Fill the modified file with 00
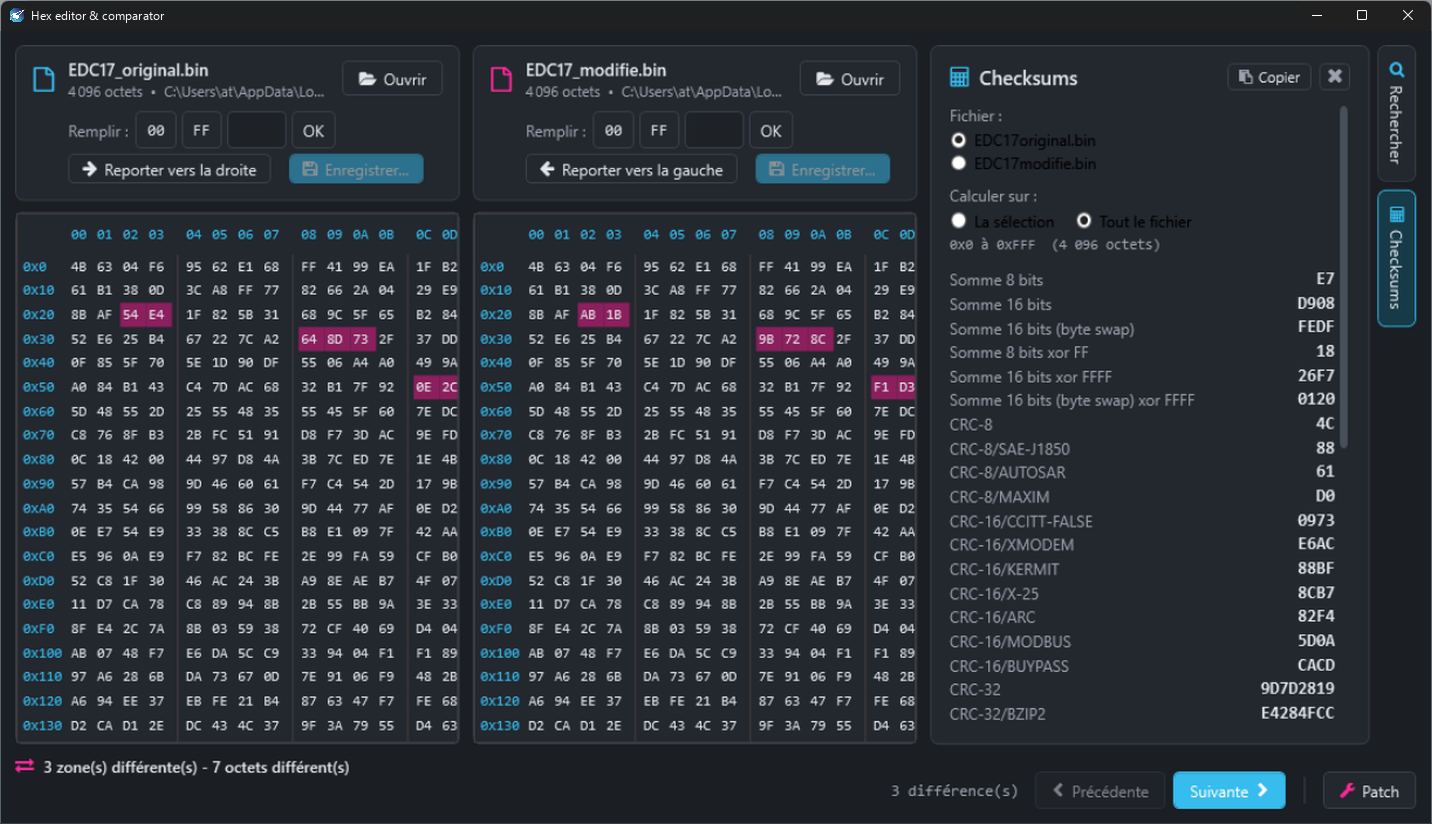Image resolution: width=1432 pixels, height=824 pixels. click(x=613, y=130)
